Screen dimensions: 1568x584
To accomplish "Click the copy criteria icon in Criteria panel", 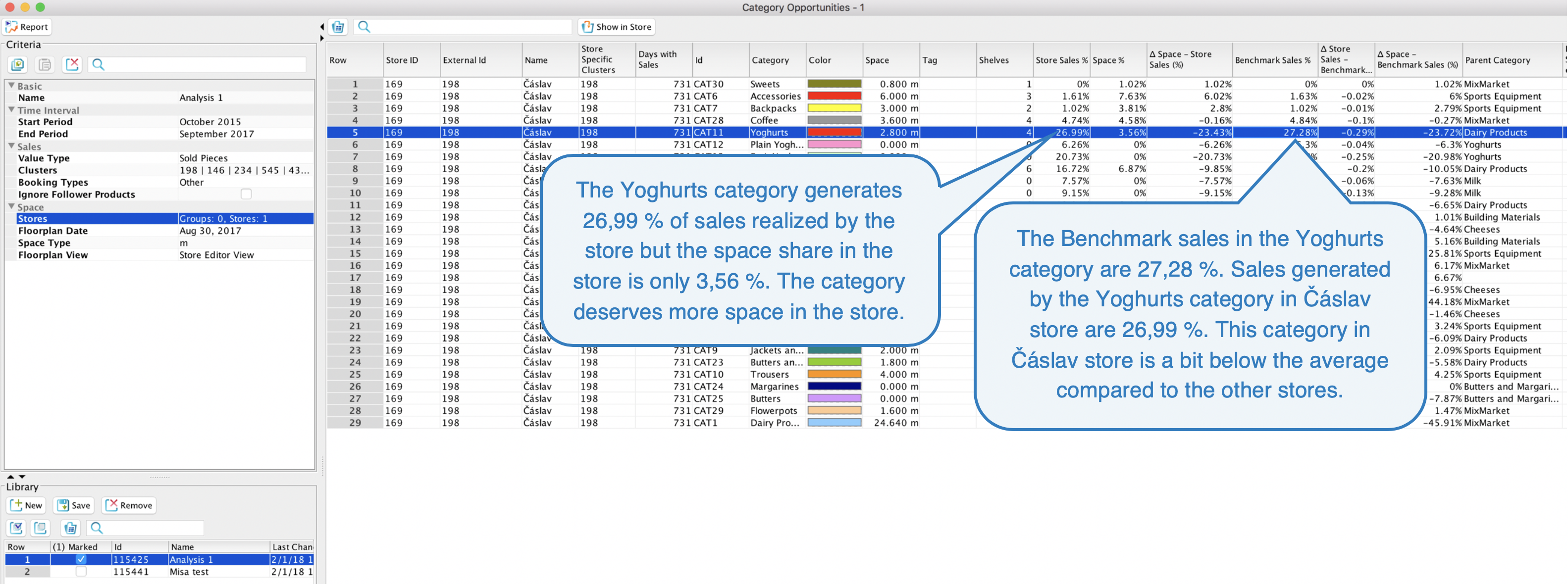I will point(18,64).
